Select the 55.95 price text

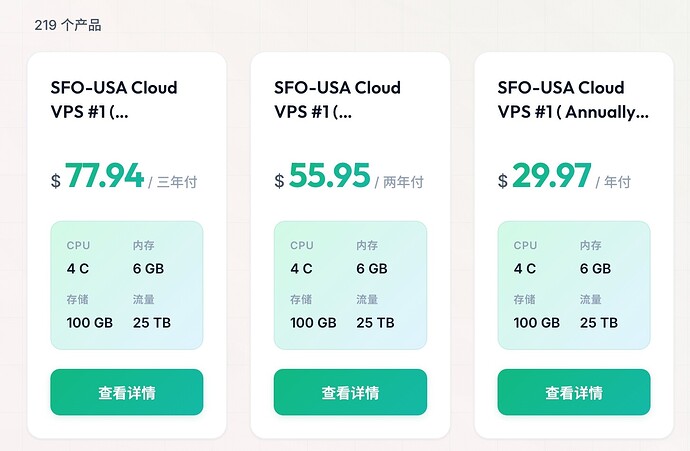330,176
